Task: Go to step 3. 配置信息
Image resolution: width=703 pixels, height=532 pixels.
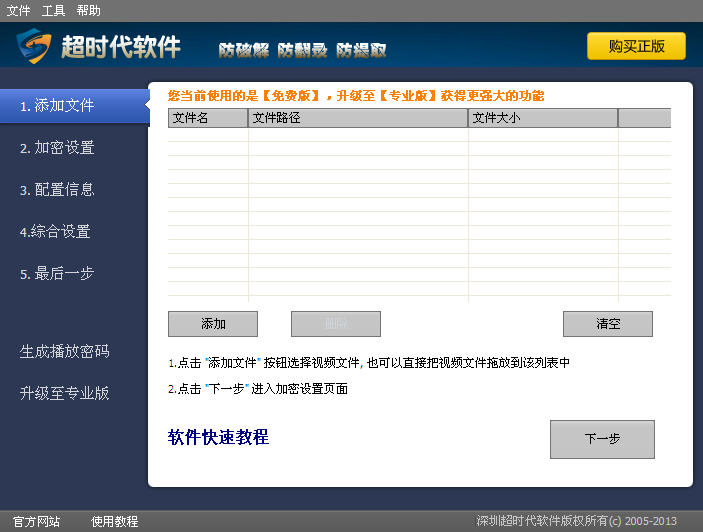Action: coord(57,190)
